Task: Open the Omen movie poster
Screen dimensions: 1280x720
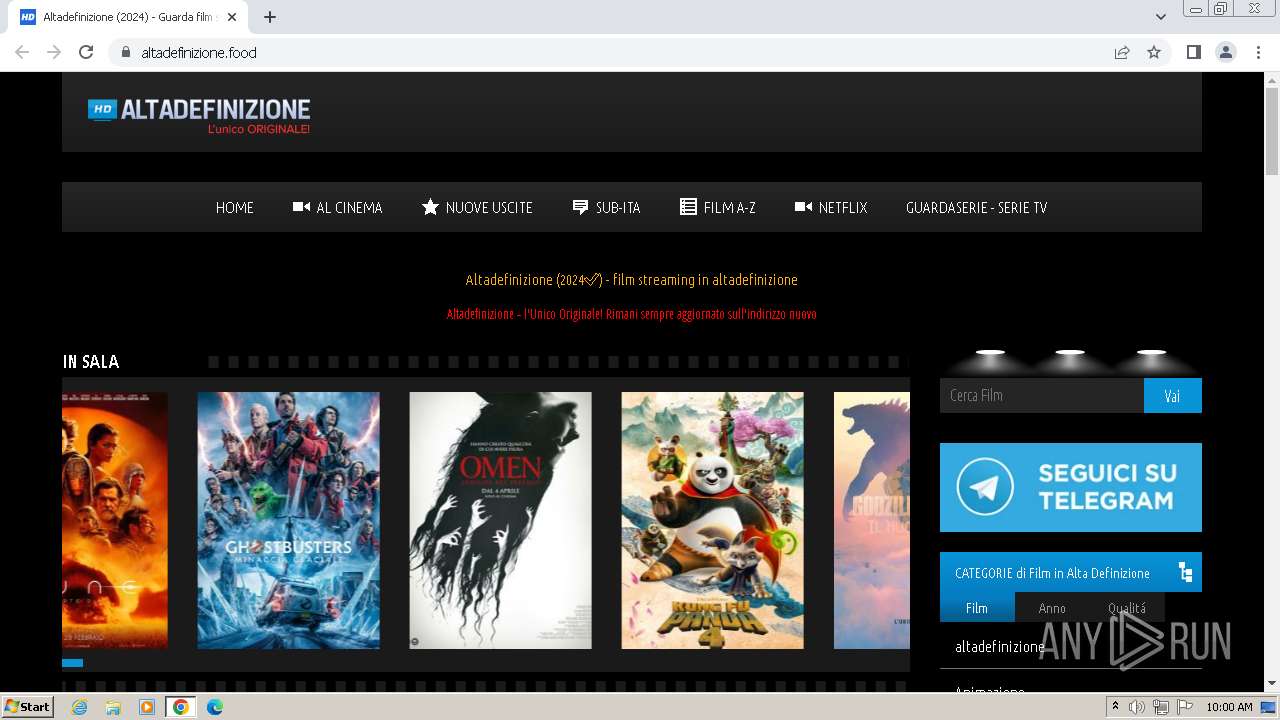Action: (500, 520)
